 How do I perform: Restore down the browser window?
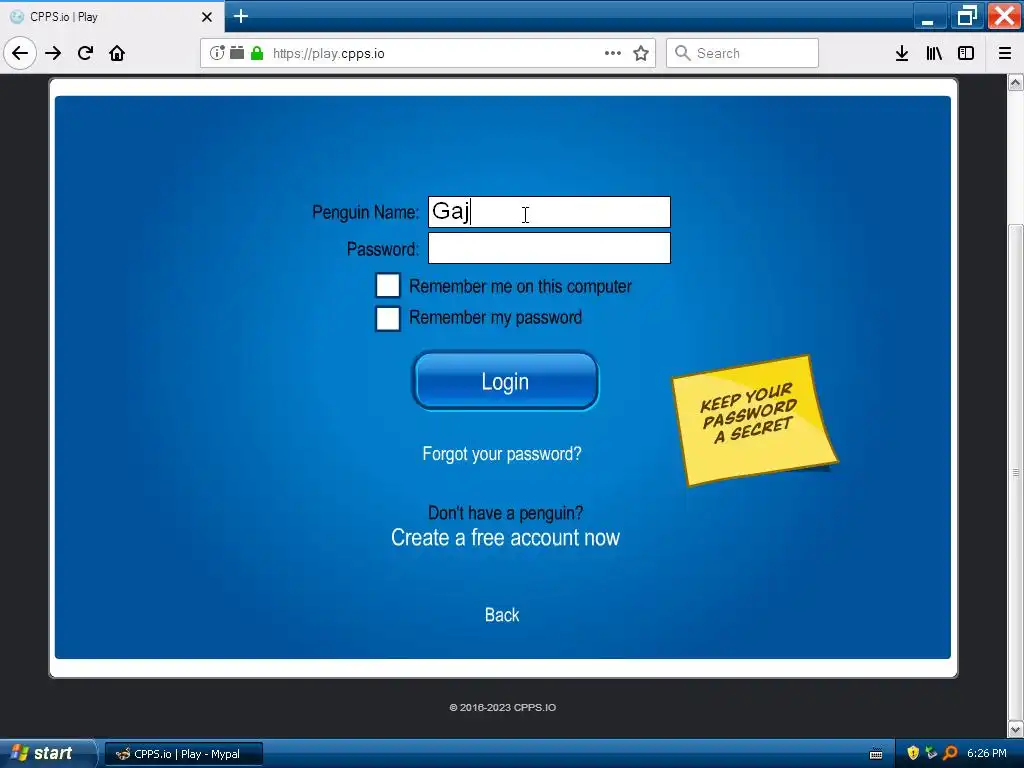(967, 16)
